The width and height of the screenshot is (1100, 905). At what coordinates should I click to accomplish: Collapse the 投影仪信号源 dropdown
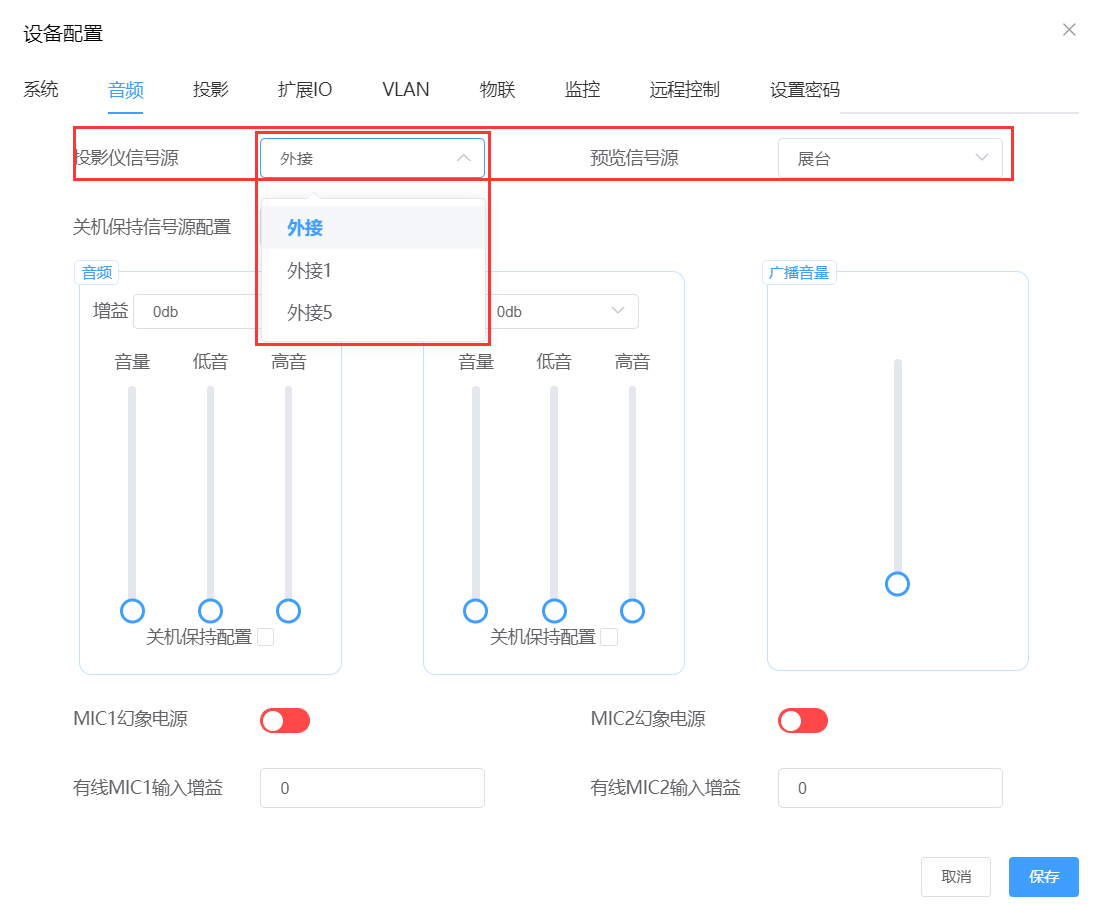click(372, 158)
